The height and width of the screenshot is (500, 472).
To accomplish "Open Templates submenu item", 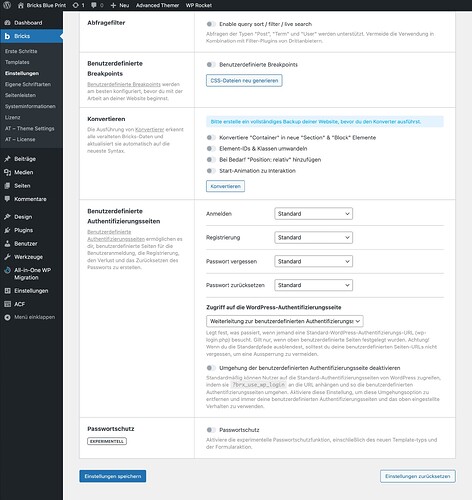I will [17, 62].
